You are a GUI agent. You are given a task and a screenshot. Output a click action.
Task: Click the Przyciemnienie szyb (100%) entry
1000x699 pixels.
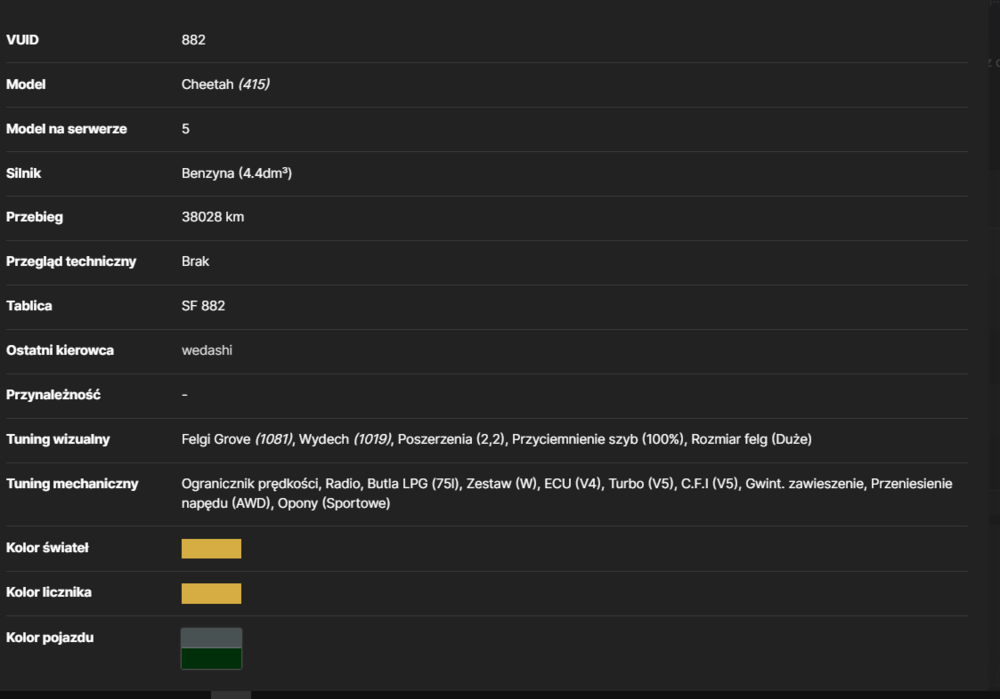pos(598,439)
